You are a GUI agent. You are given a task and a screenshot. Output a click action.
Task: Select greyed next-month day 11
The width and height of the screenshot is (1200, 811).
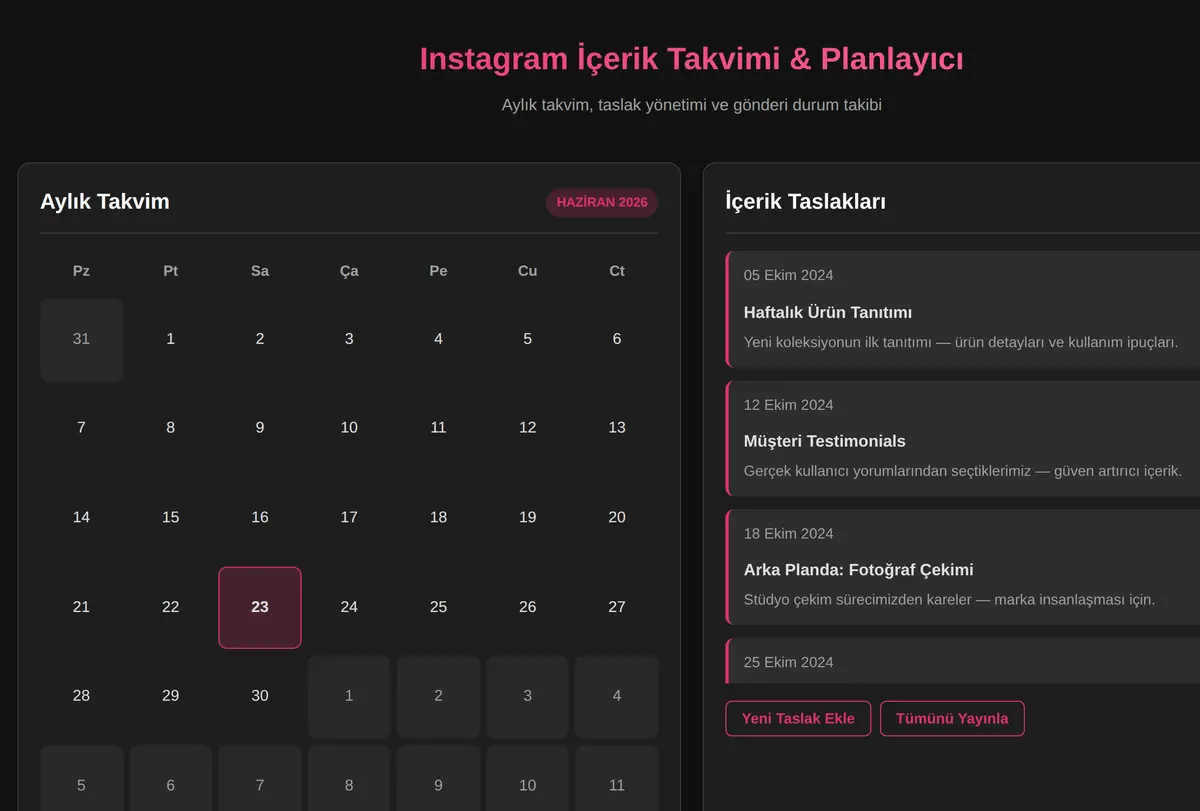[x=617, y=778]
